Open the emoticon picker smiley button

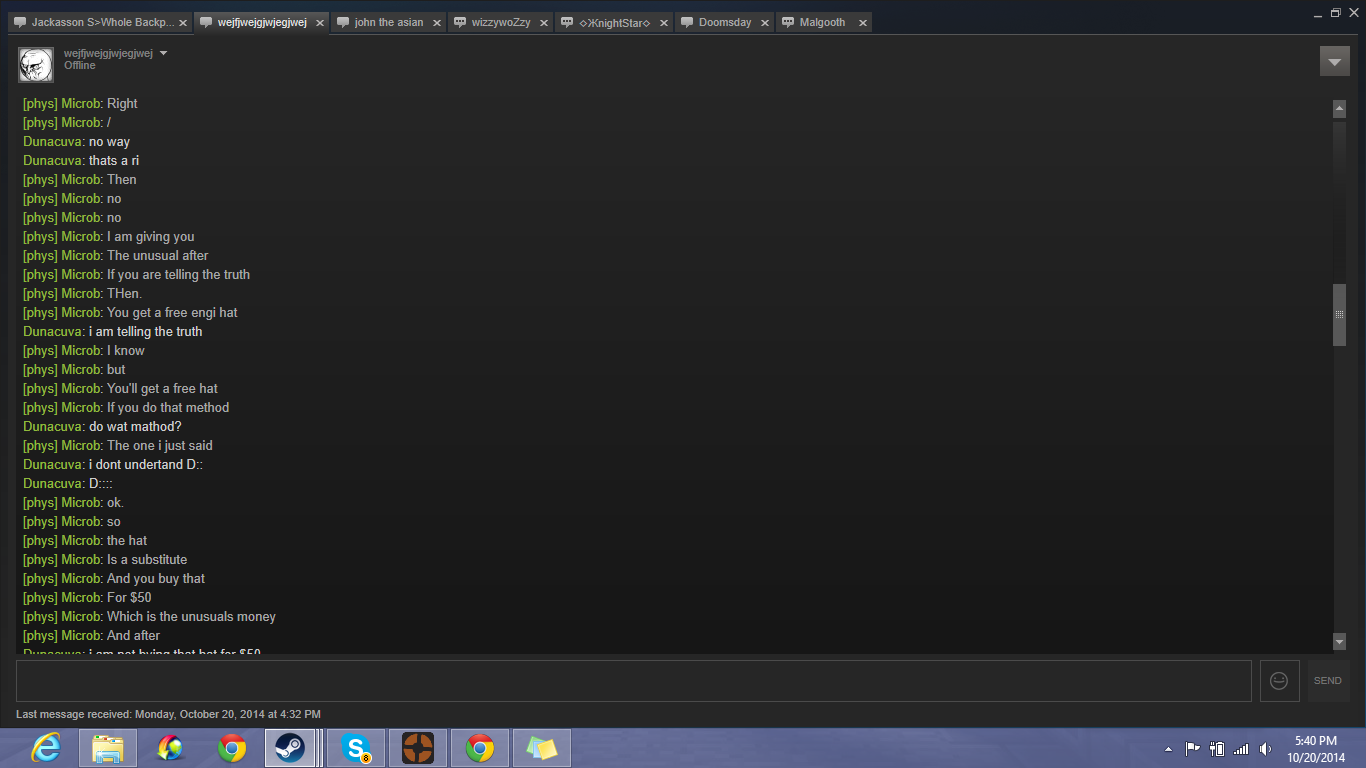coord(1279,681)
